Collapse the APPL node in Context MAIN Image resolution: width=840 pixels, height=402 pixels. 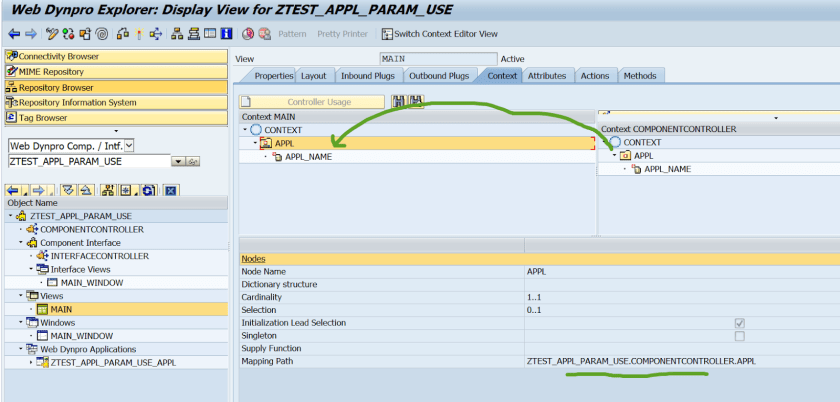pyautogui.click(x=255, y=143)
